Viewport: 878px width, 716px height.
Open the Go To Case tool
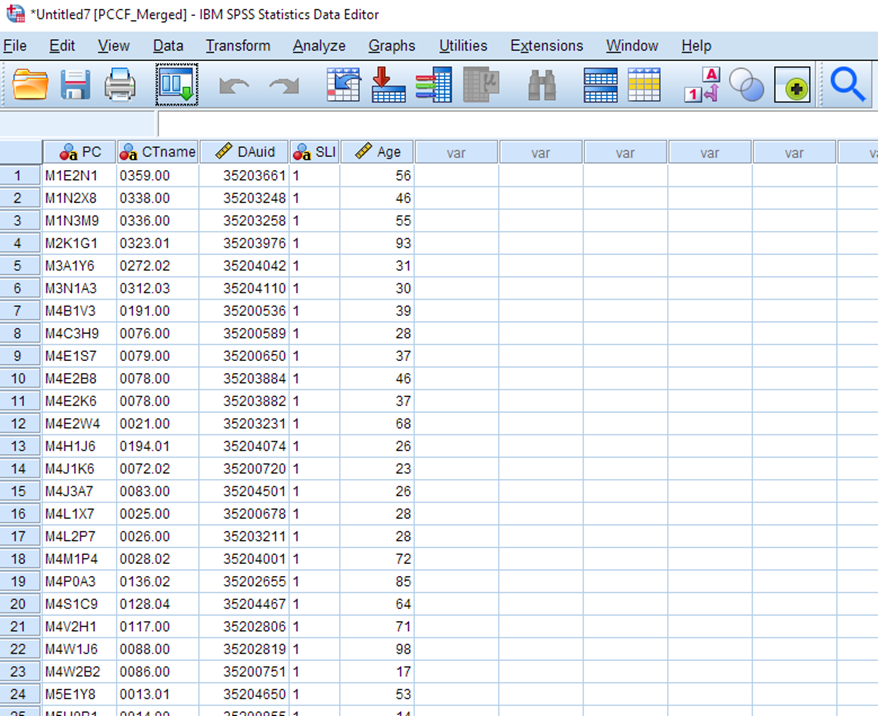click(345, 86)
